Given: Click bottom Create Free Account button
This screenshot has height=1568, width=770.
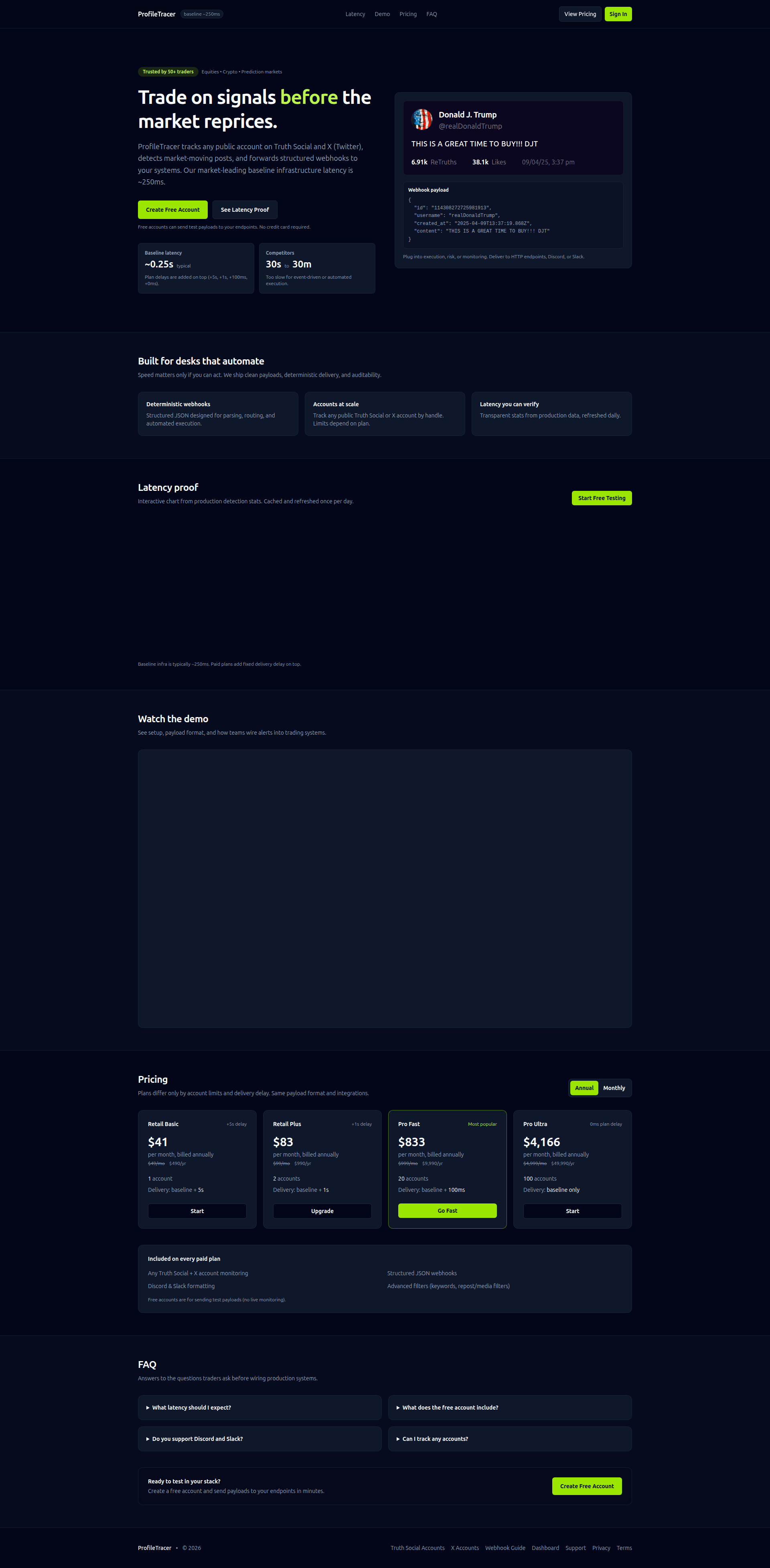Looking at the screenshot, I should tap(587, 1486).
